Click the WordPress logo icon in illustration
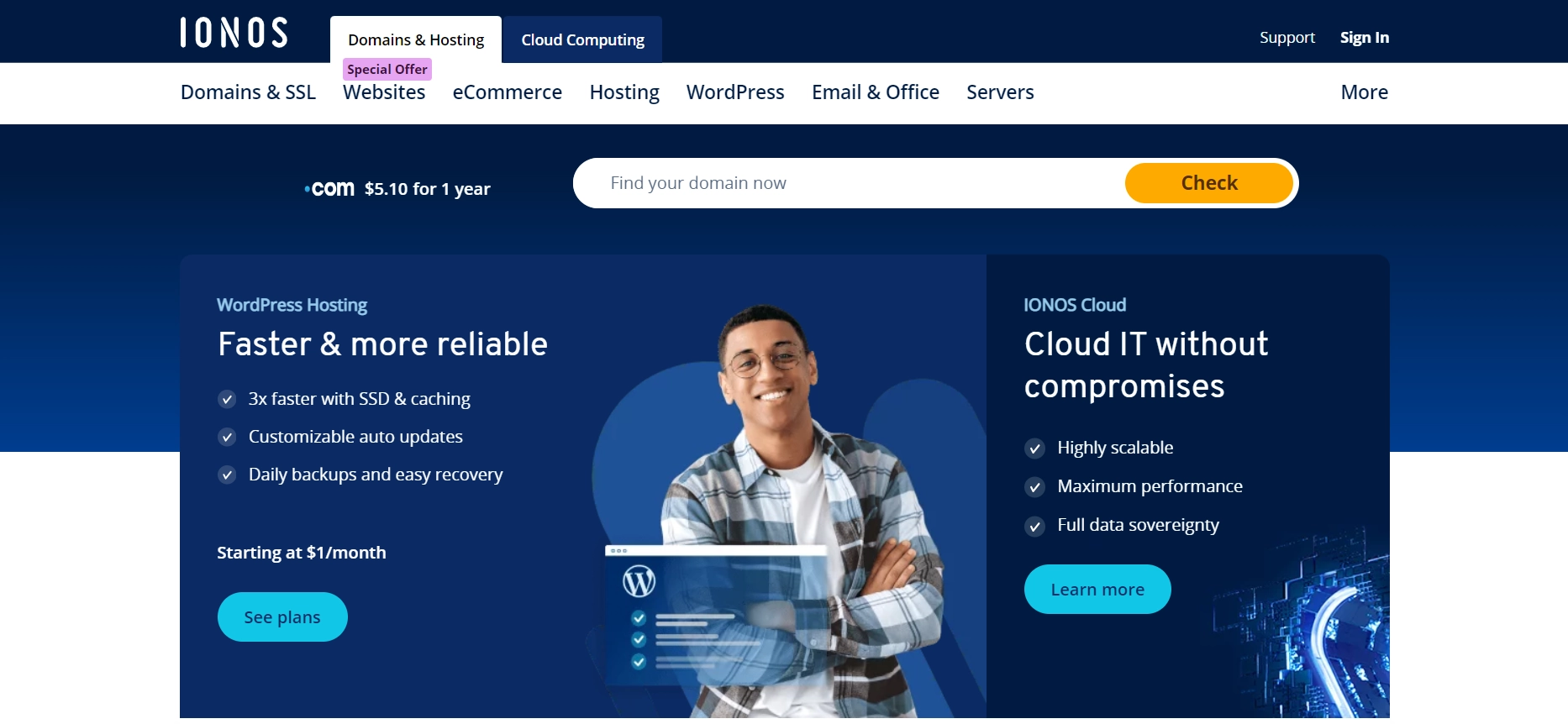 [639, 581]
